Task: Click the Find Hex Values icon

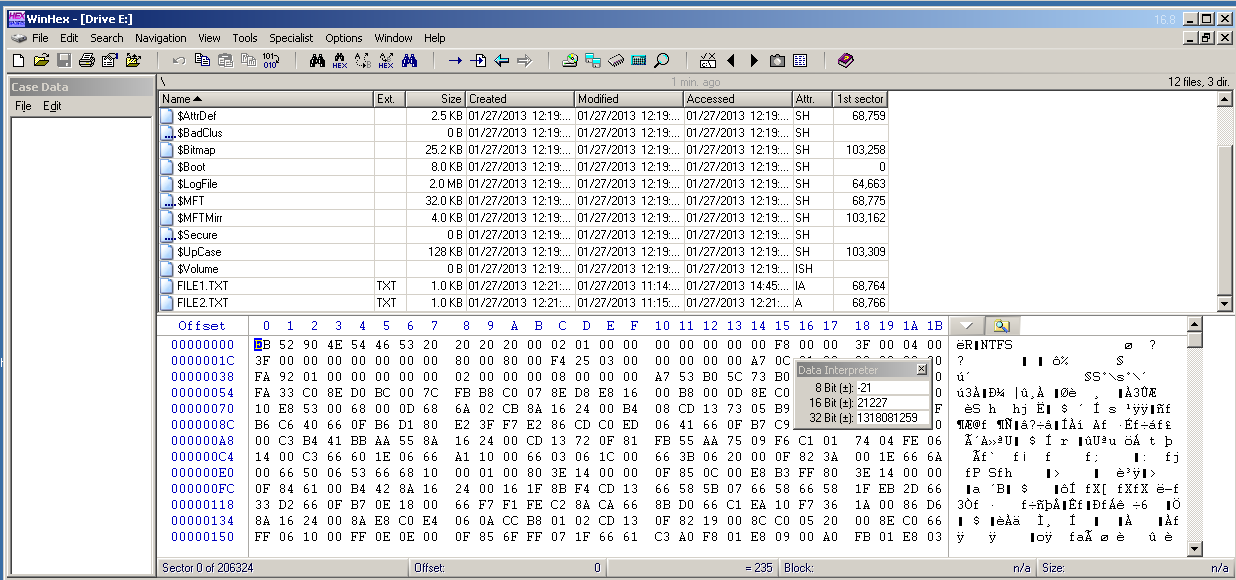Action: [x=340, y=61]
